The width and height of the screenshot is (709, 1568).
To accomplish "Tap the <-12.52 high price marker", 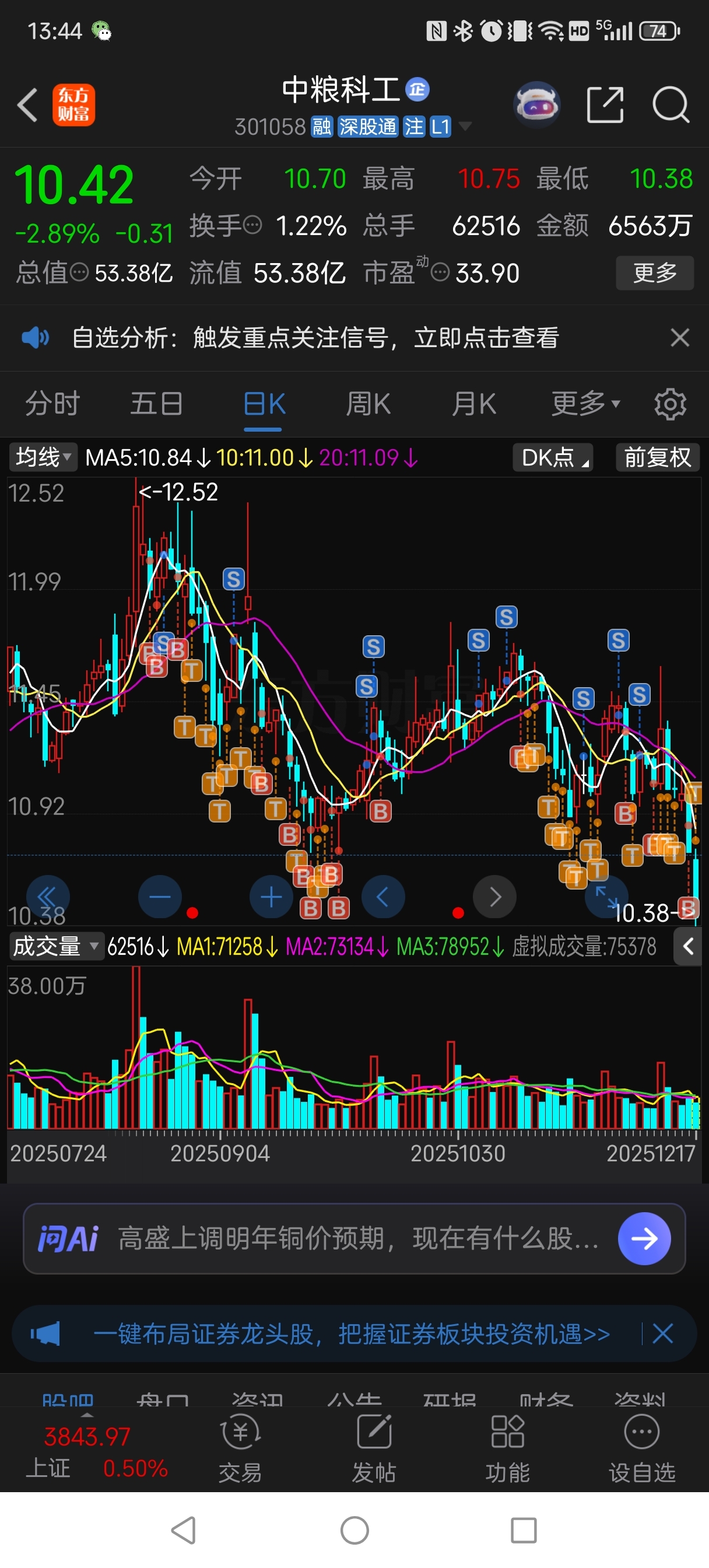I will [178, 492].
